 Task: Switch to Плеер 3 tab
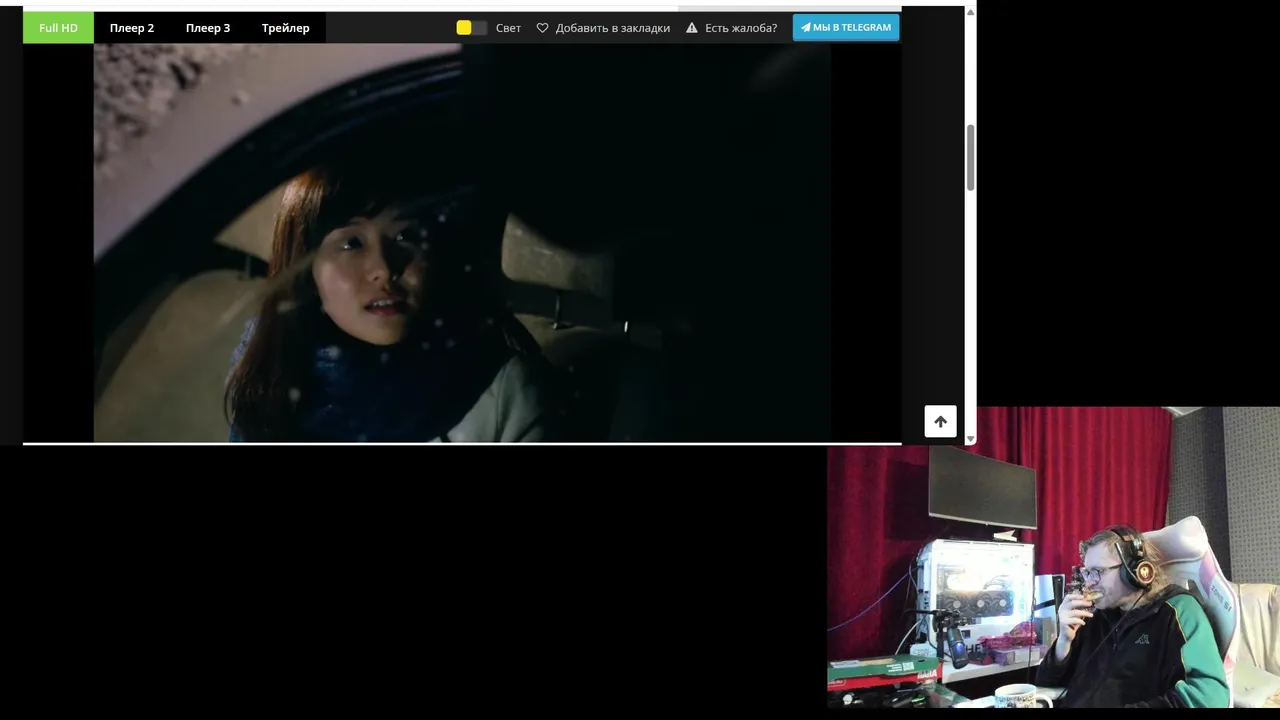point(208,28)
